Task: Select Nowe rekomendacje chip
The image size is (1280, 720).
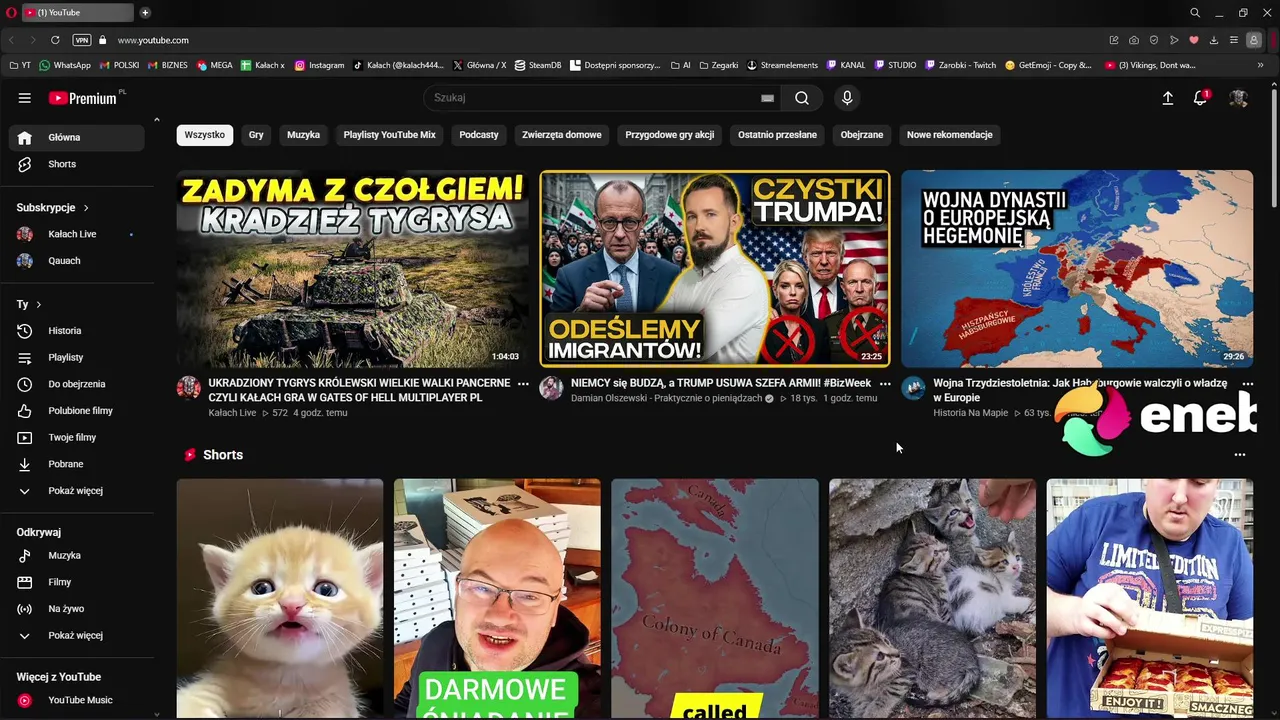Action: (x=950, y=135)
